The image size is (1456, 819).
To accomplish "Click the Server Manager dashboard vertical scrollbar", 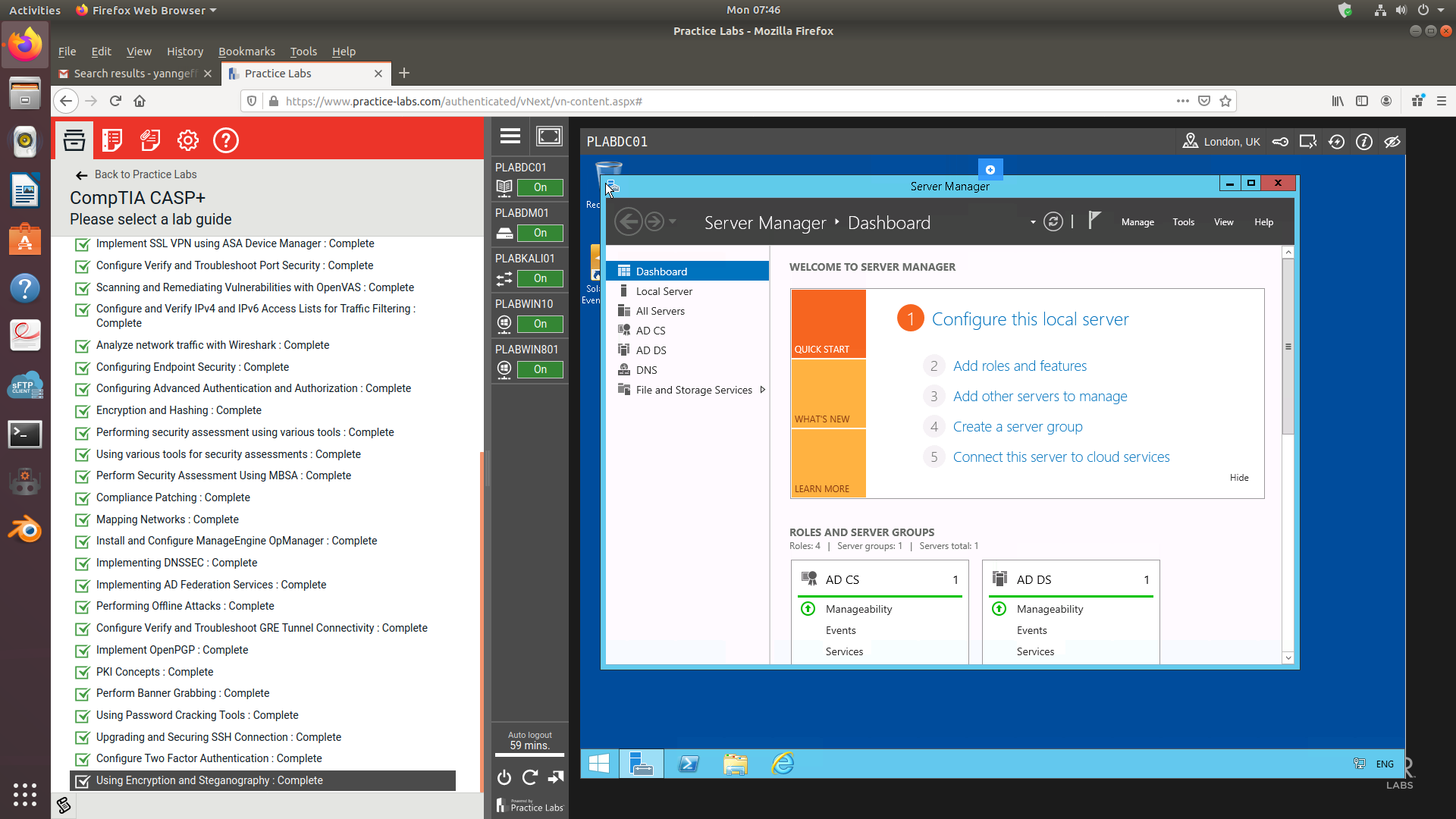I will pos(1287,347).
